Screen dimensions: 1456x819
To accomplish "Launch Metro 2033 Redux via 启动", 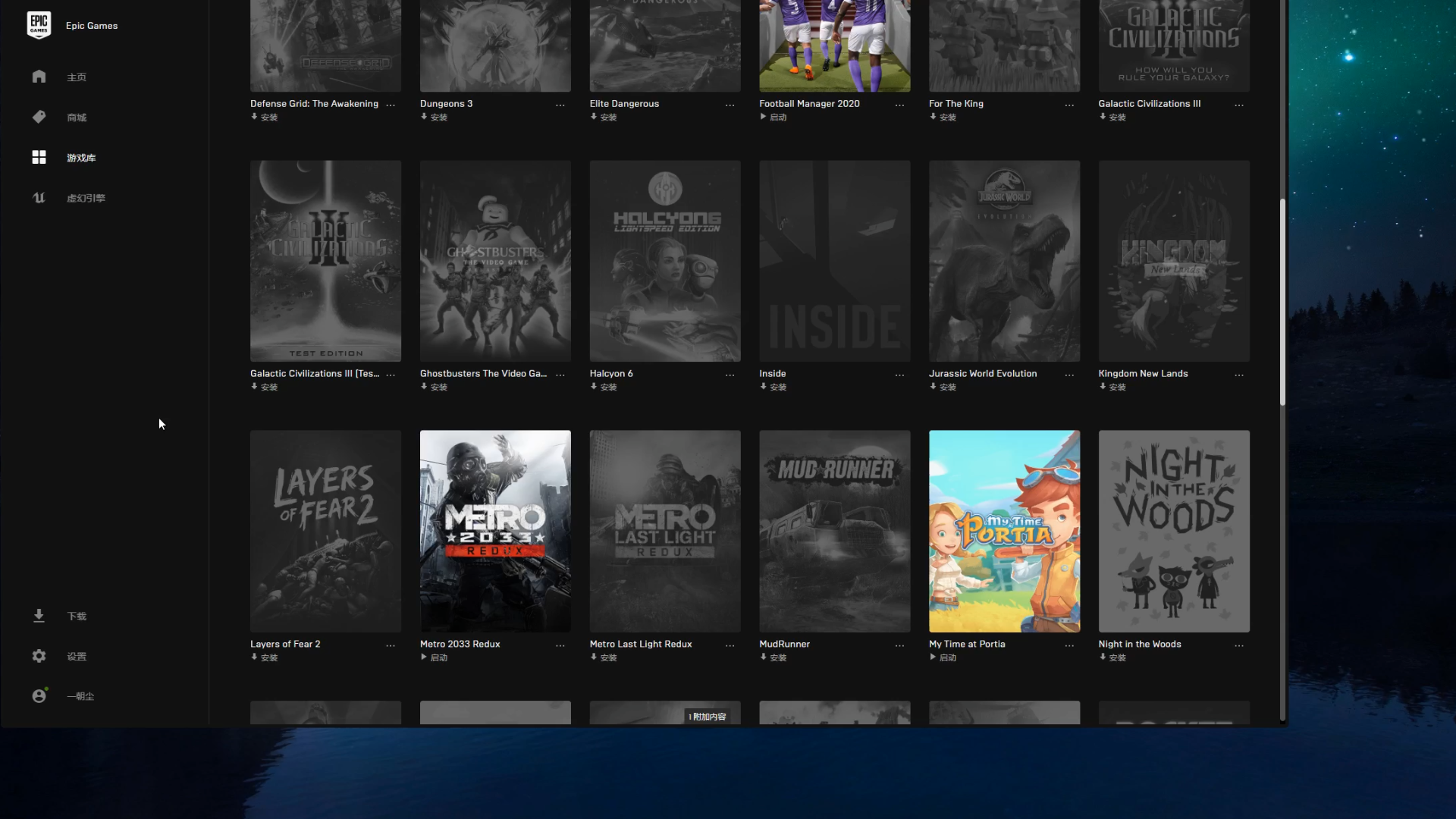I will pyautogui.click(x=435, y=657).
